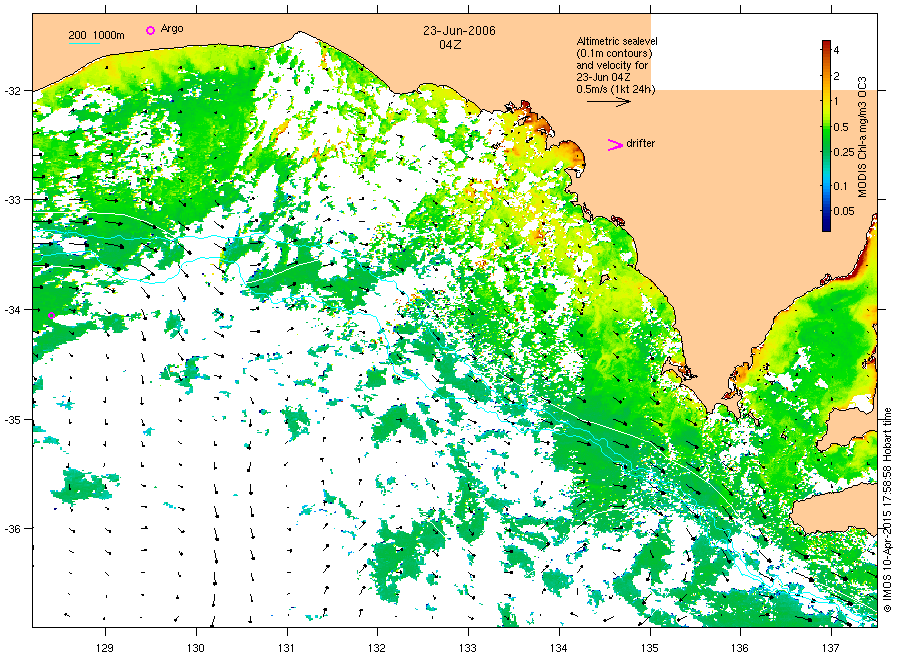Click the velocity scale reference arrow
Image resolution: width=900 pixels, height=660 pixels.
click(608, 102)
